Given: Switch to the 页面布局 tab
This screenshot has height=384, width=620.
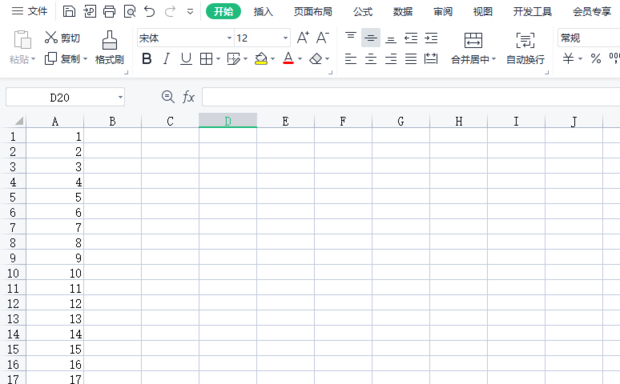Looking at the screenshot, I should click(313, 11).
